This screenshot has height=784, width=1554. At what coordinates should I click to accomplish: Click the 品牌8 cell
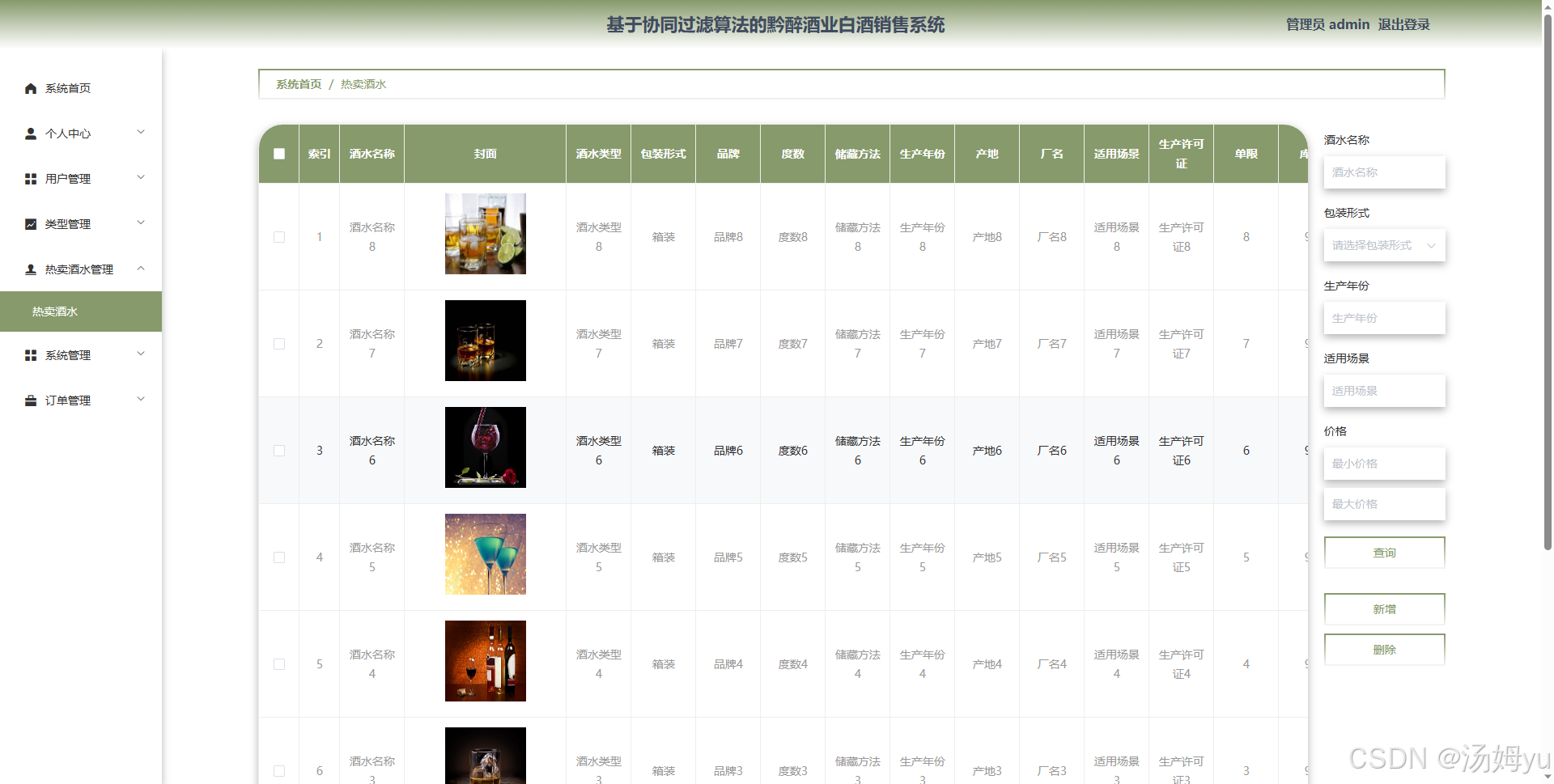(x=728, y=237)
